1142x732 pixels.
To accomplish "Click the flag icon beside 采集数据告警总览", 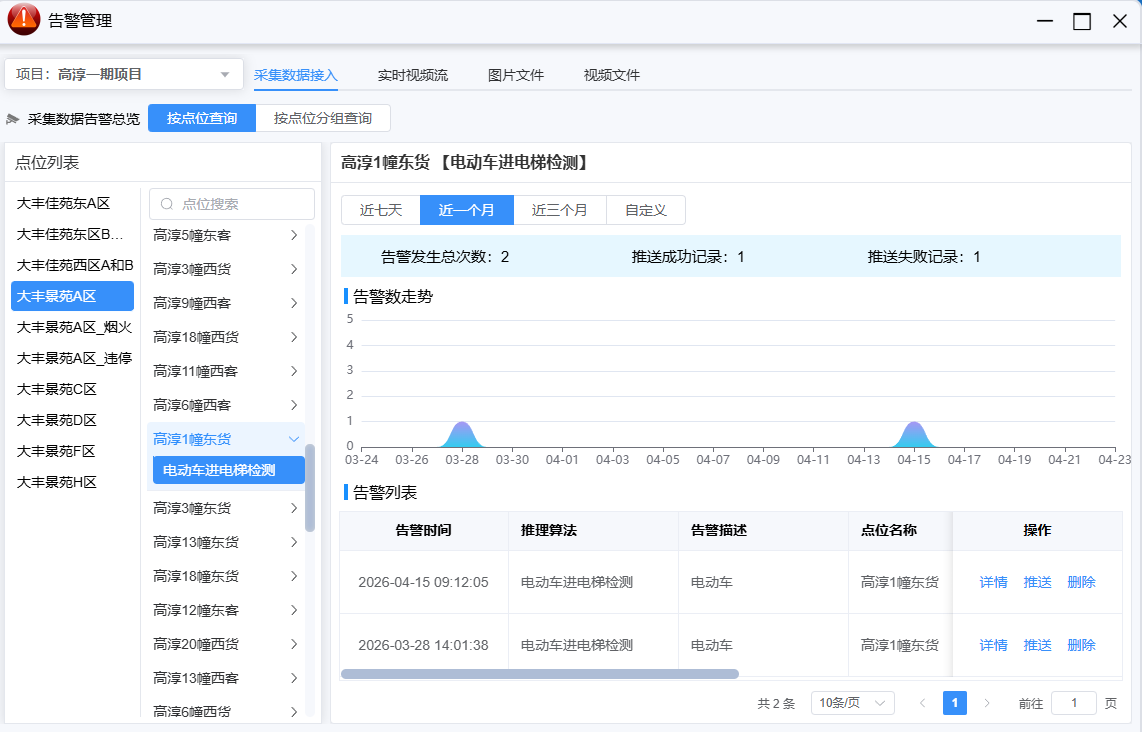I will click(12, 119).
